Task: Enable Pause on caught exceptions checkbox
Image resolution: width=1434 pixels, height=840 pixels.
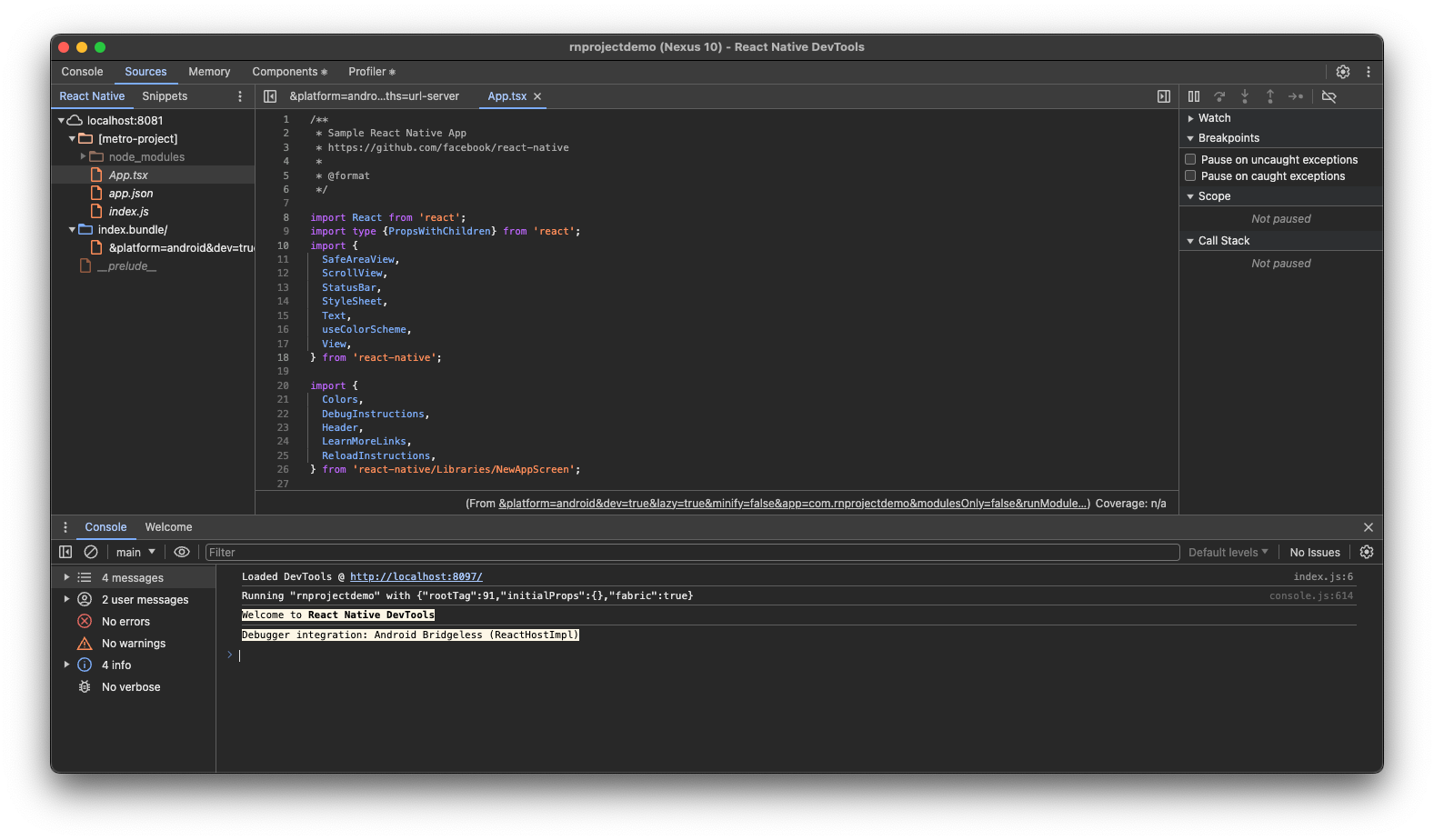Action: pos(1190,175)
